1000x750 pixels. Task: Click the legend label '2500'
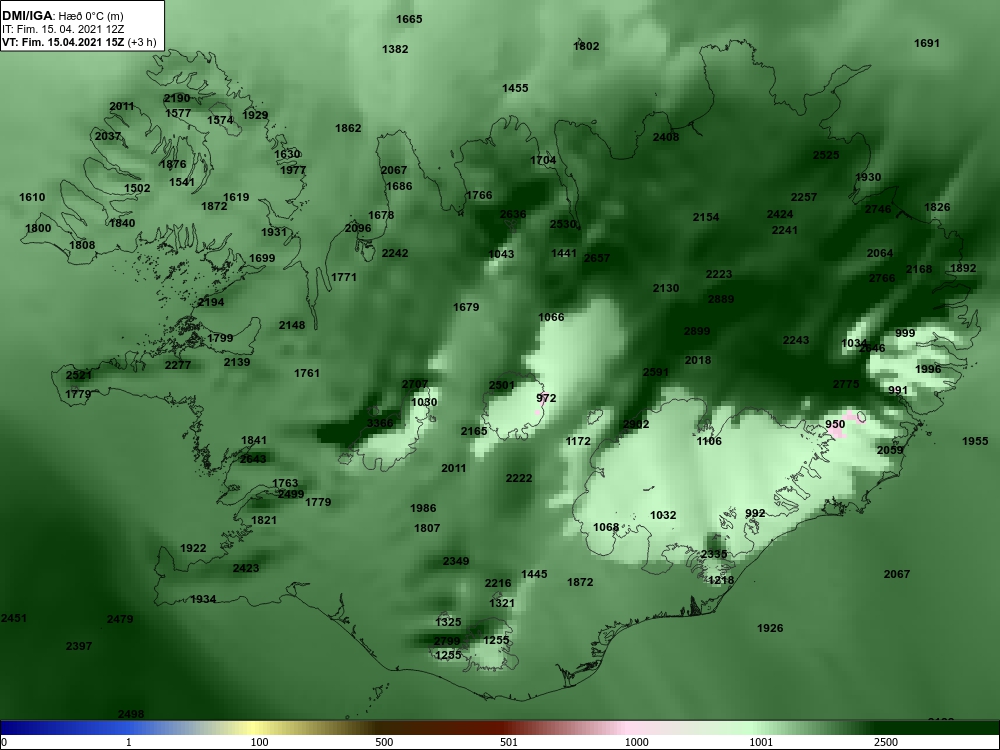click(886, 742)
